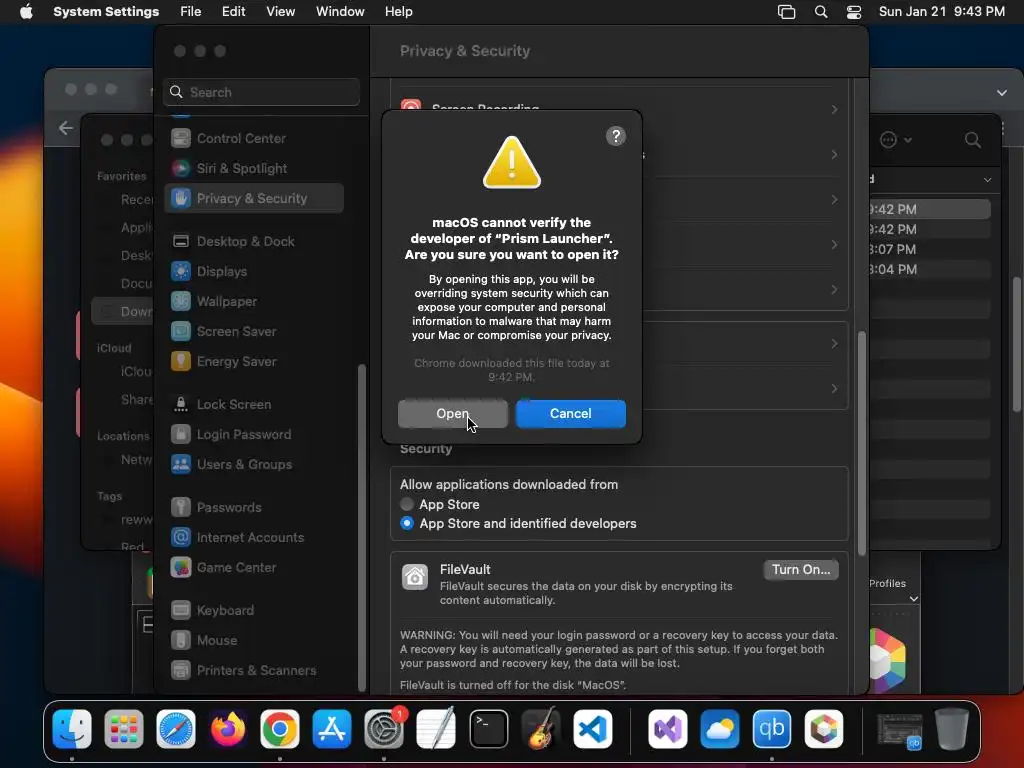This screenshot has width=1024, height=768.
Task: Open the Help menu
Action: click(x=398, y=12)
